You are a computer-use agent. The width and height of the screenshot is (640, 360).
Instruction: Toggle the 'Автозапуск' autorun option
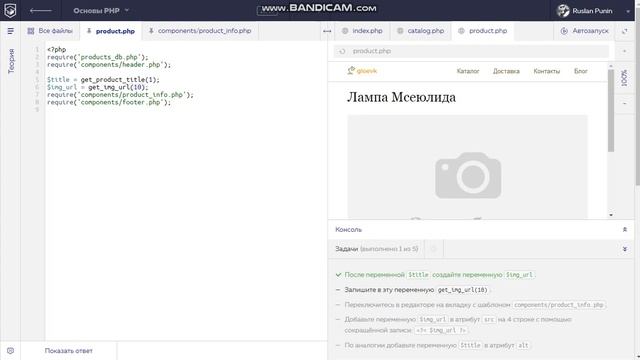pos(584,31)
